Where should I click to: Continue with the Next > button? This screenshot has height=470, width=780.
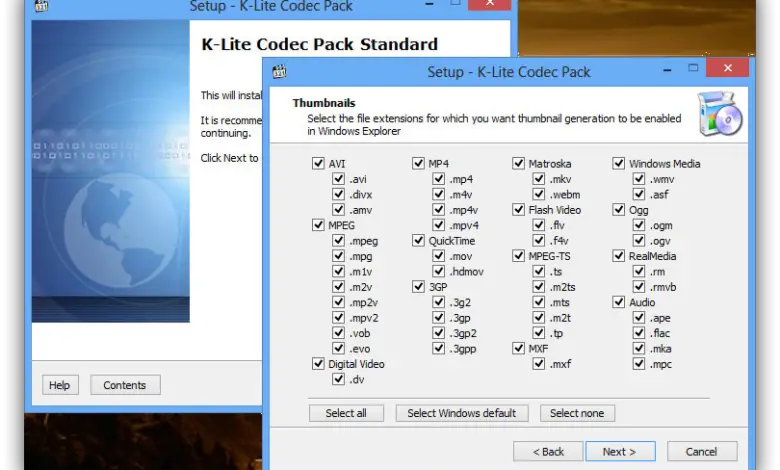[620, 452]
